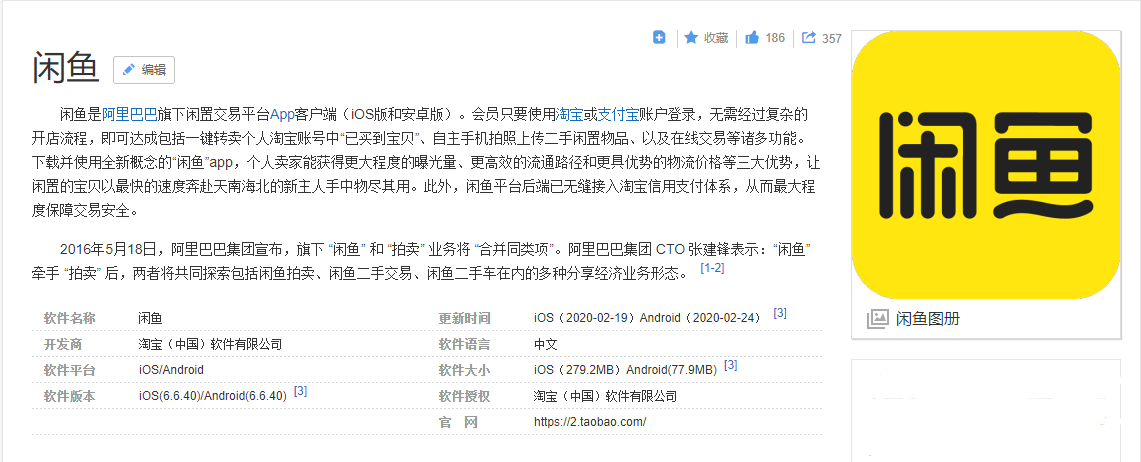The height and width of the screenshot is (462, 1141).
Task: Click the 收藏 text label
Action: [716, 38]
